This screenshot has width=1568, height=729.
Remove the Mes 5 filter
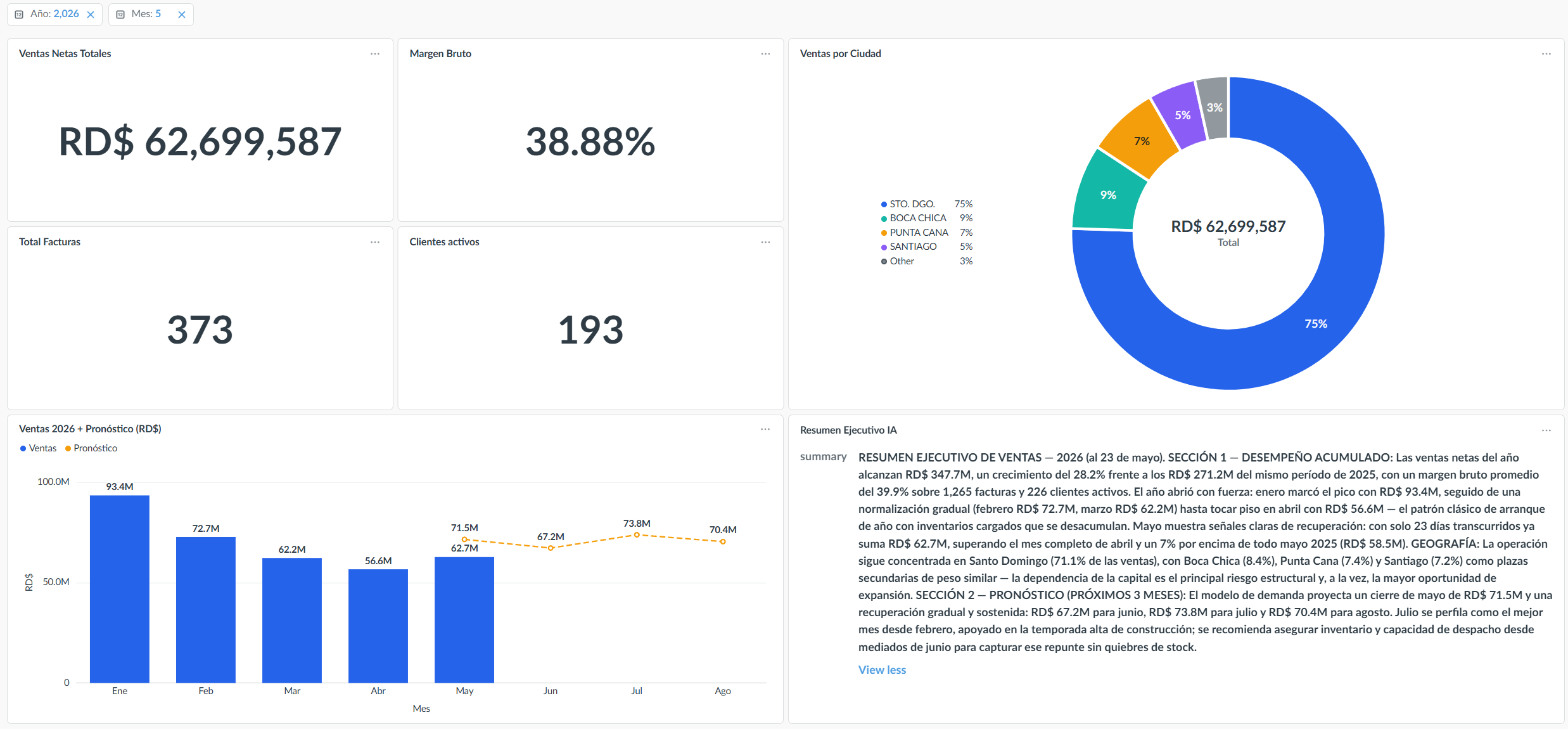(182, 15)
